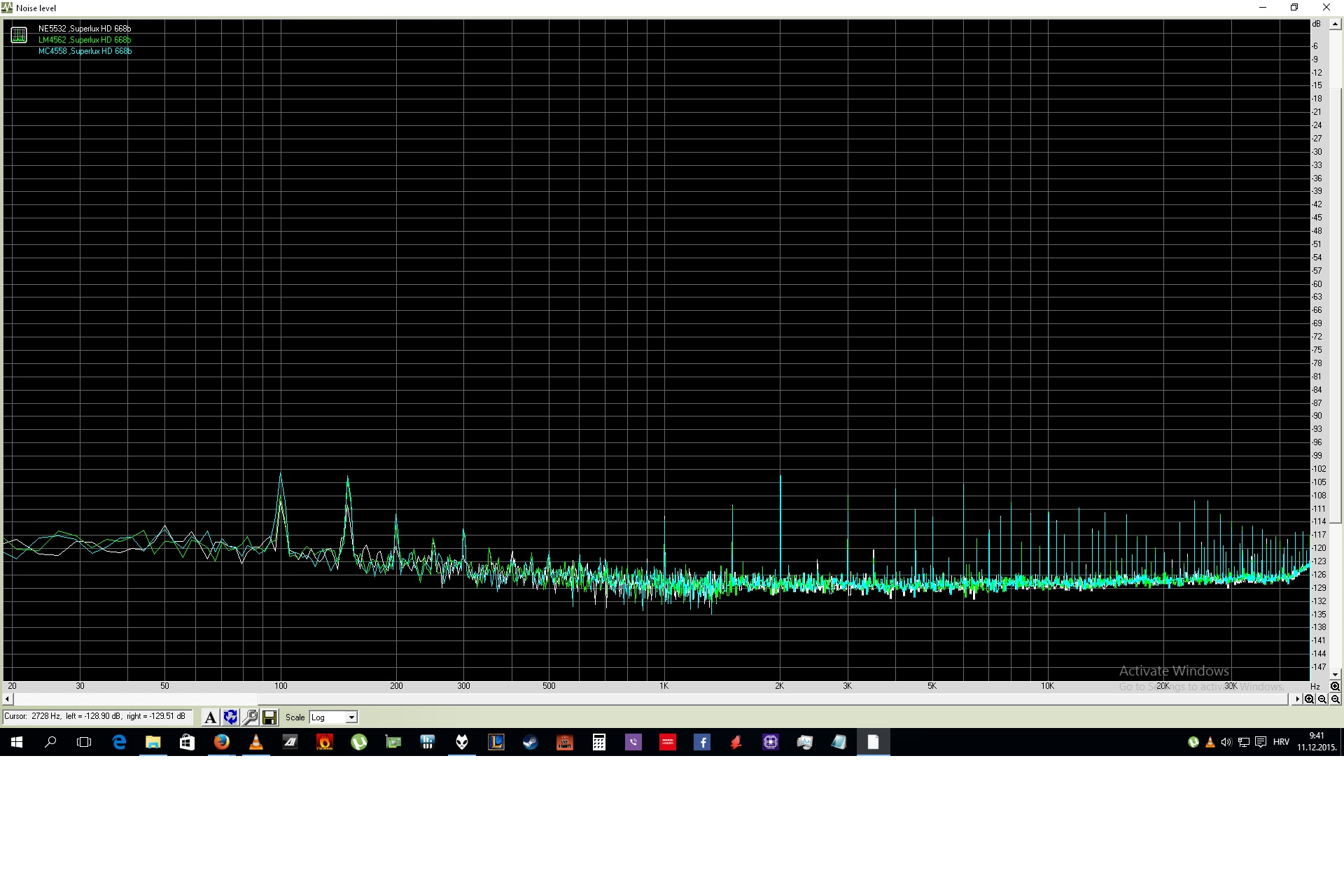Viewport: 1344px width, 896px height.
Task: Click the horizontal zoom-in magnifier with plus
Action: point(1309,699)
